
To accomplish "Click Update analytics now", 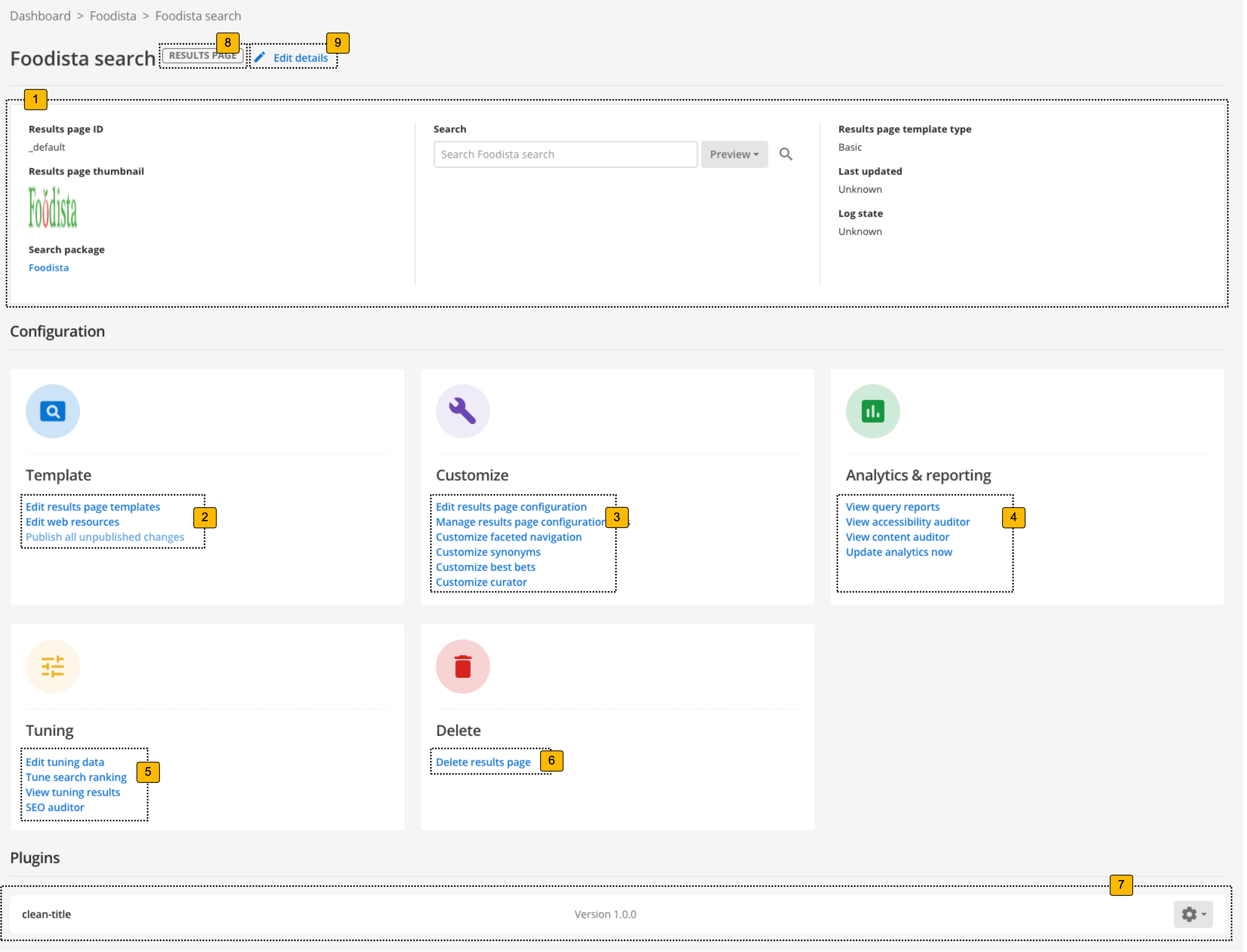I will pos(899,551).
